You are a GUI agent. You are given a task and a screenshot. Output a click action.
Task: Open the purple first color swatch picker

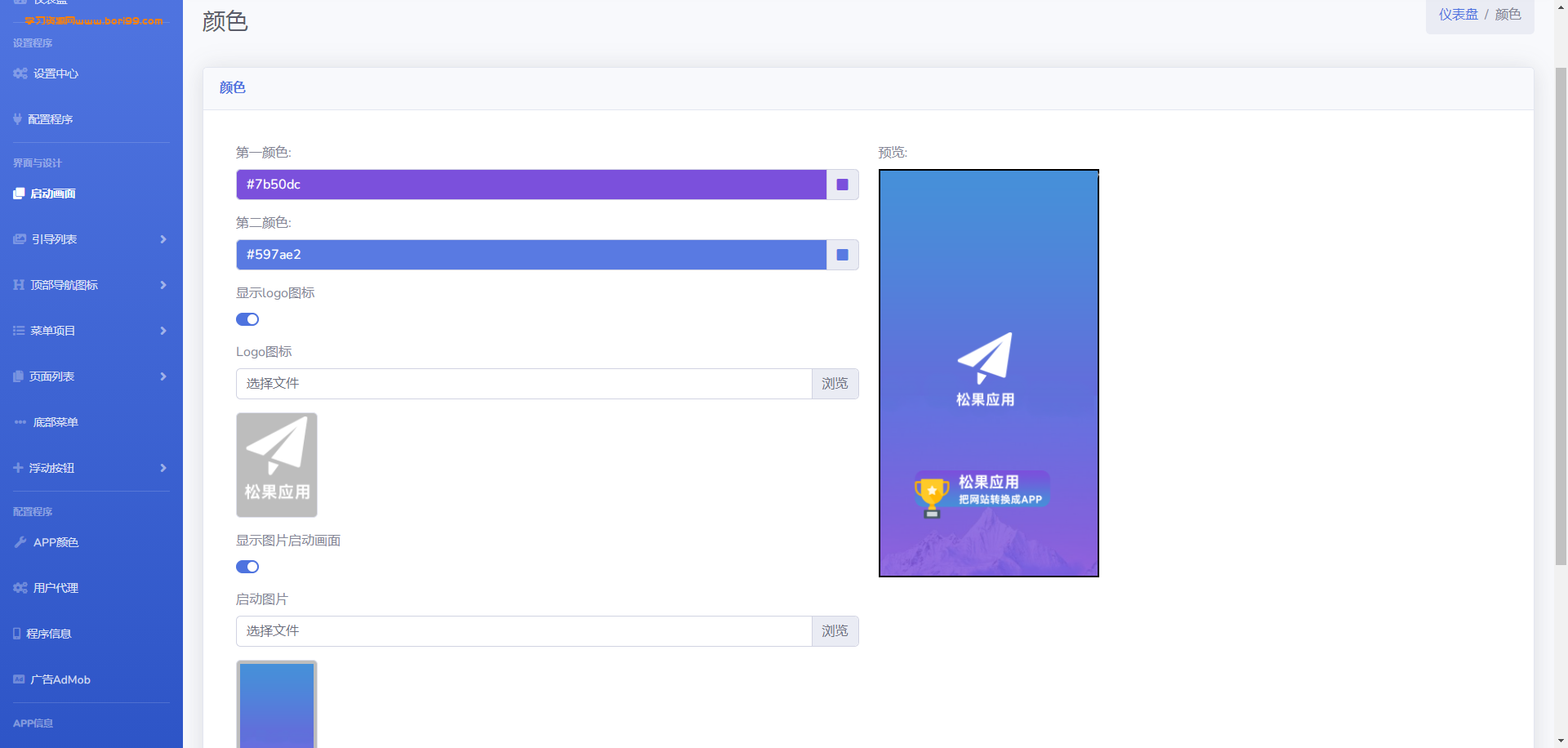pos(842,185)
